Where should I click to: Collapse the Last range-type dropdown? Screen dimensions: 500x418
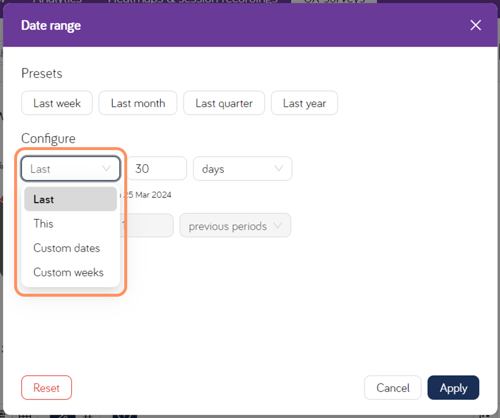pos(71,169)
